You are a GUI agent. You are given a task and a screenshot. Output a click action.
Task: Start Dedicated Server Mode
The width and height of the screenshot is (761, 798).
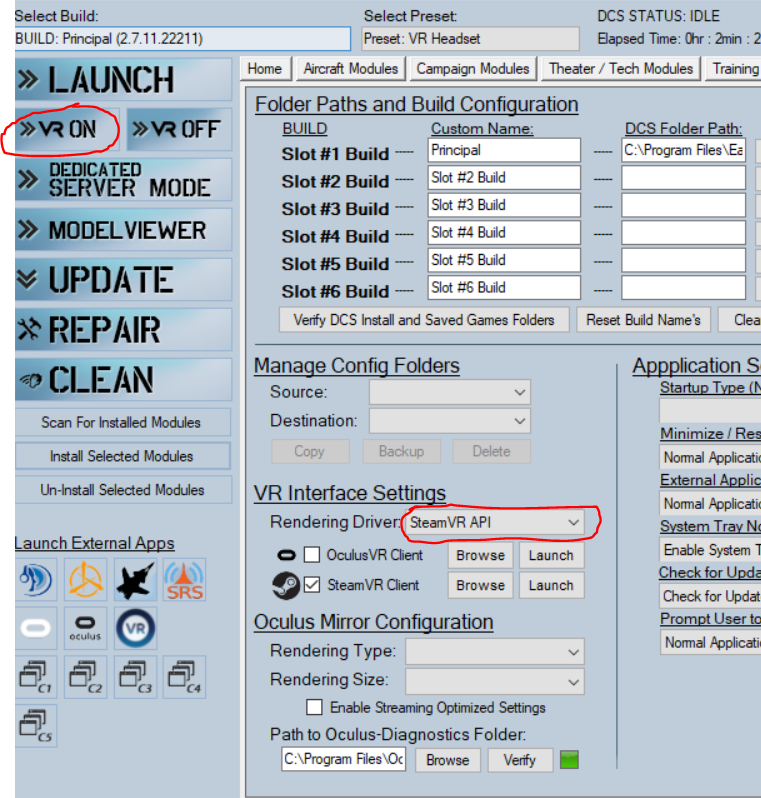123,179
